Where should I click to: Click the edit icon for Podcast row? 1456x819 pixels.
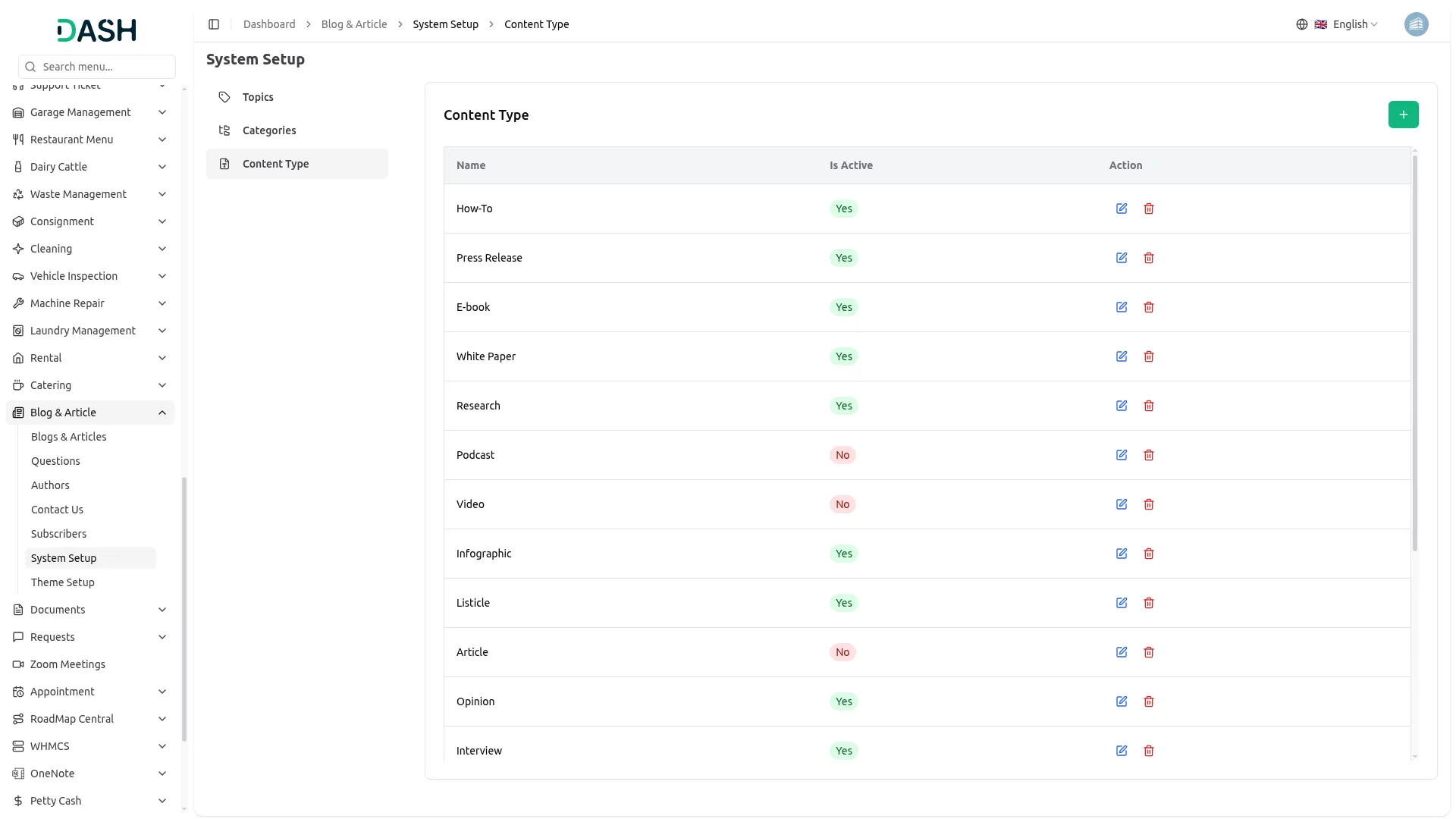click(1122, 455)
